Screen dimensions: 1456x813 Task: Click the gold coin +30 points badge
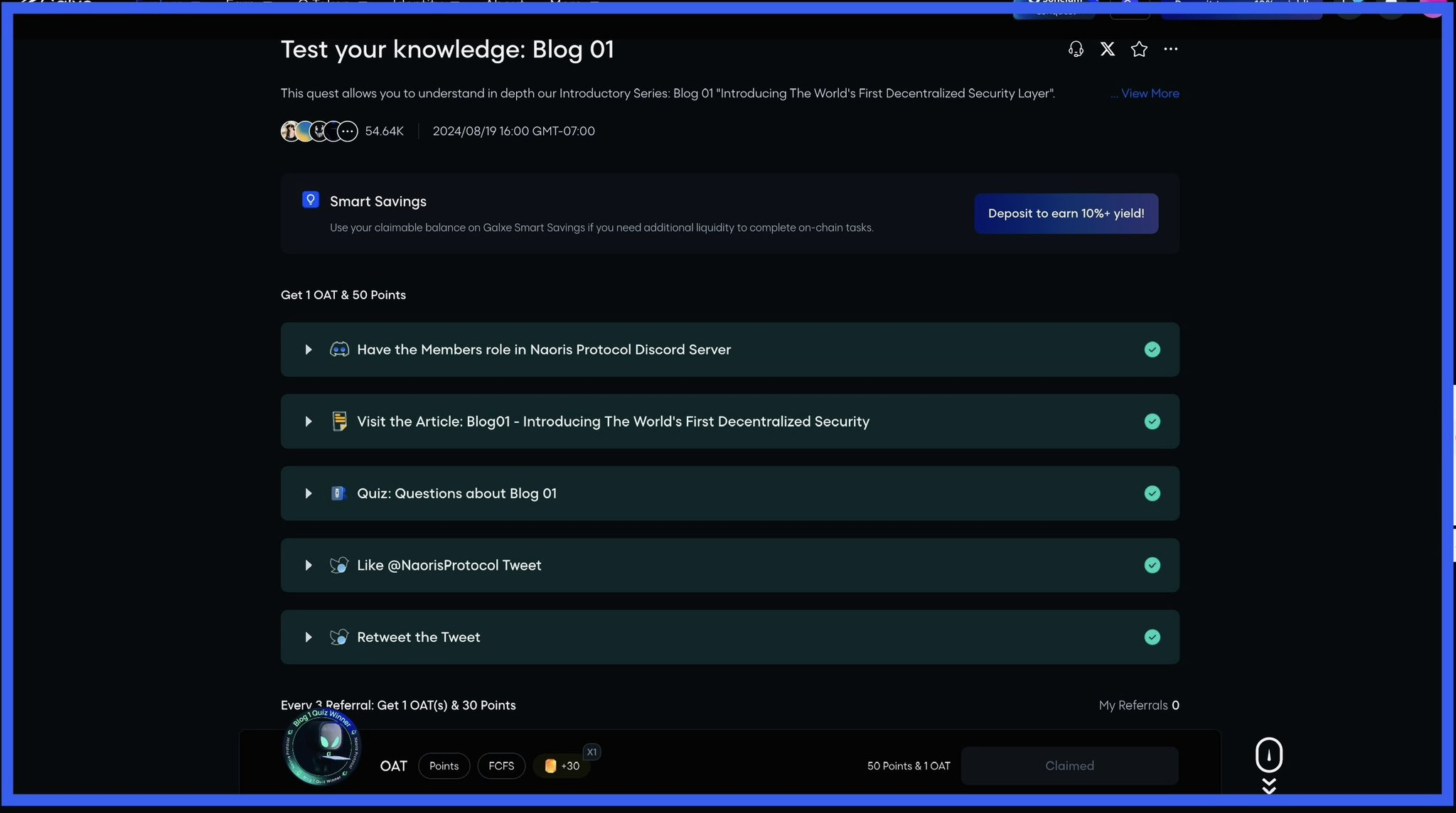click(x=562, y=765)
